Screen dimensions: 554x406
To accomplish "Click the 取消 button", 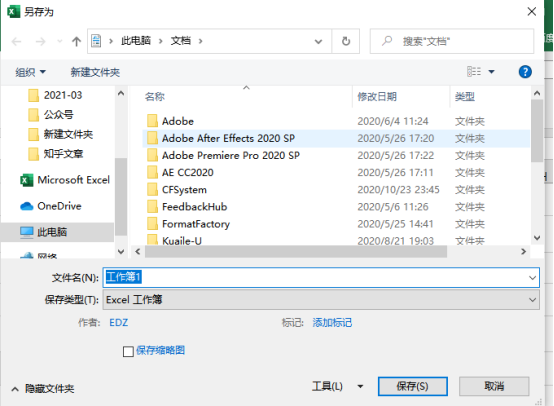I will (x=494, y=386).
